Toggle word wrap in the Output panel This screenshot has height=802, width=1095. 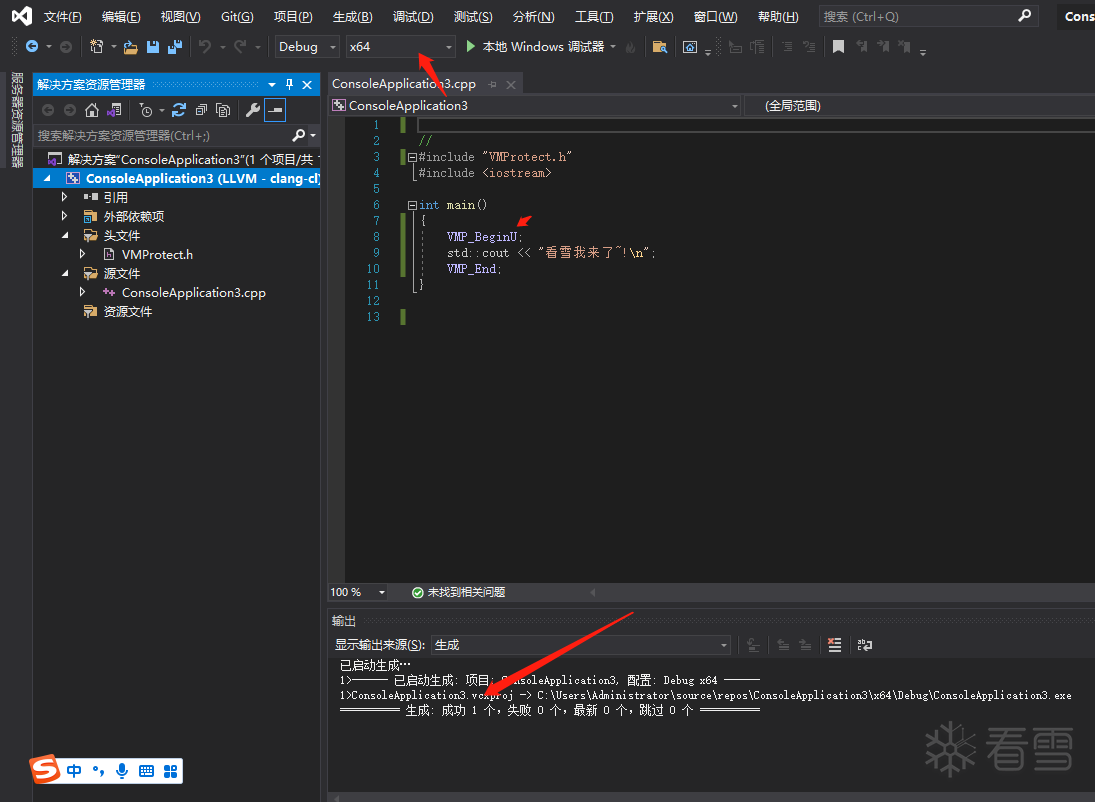865,645
